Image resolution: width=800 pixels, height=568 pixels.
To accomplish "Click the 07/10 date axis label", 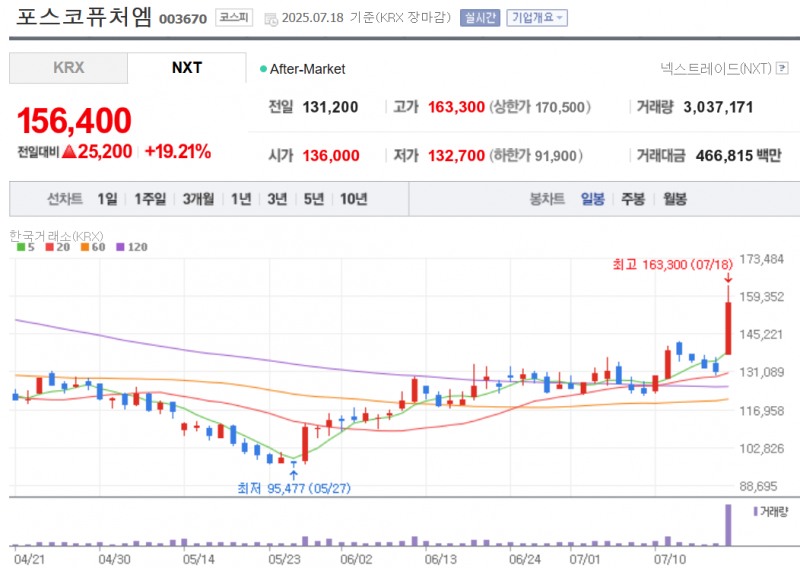I will pyautogui.click(x=670, y=559).
